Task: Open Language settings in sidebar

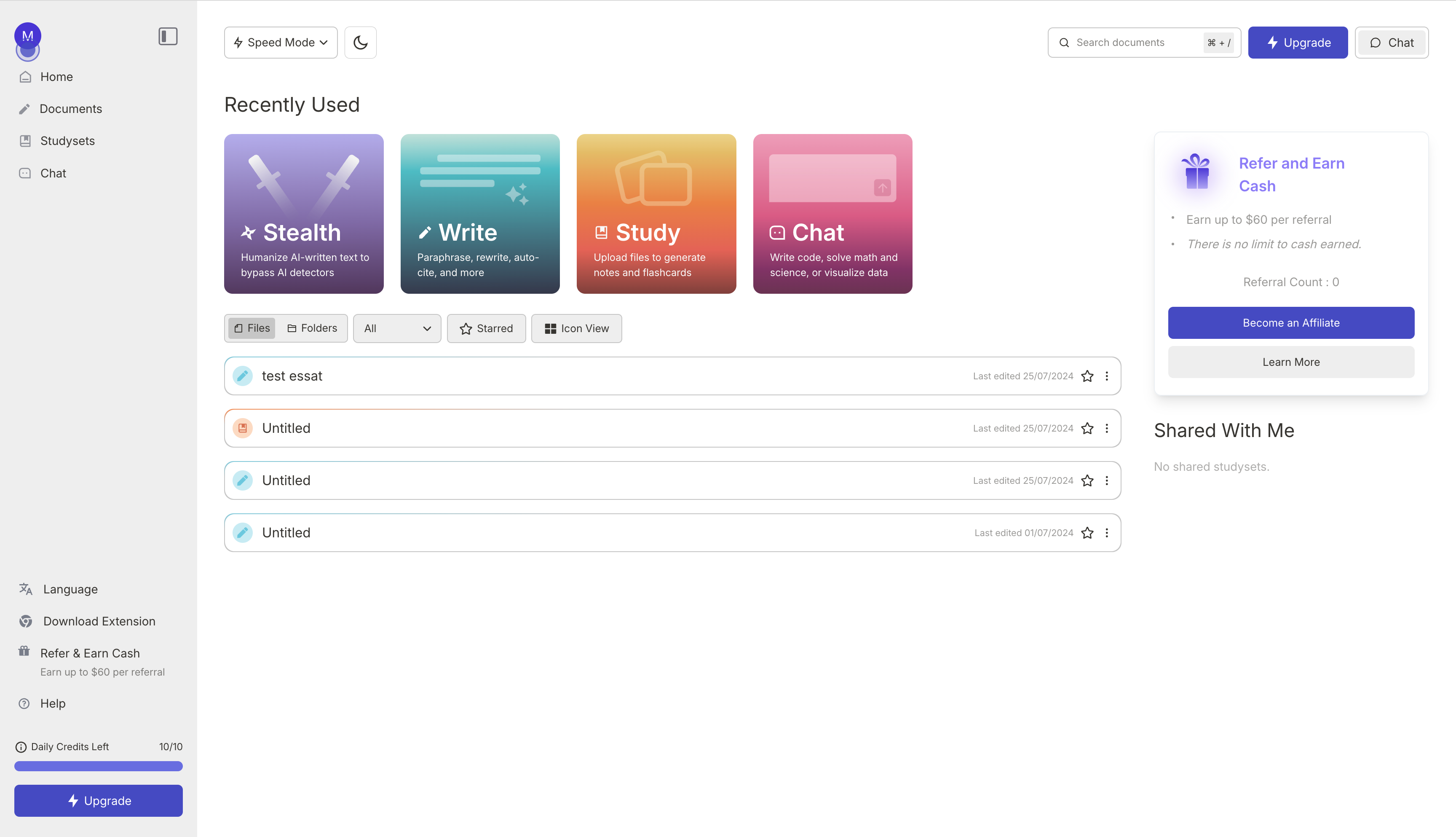Action: pos(70,589)
